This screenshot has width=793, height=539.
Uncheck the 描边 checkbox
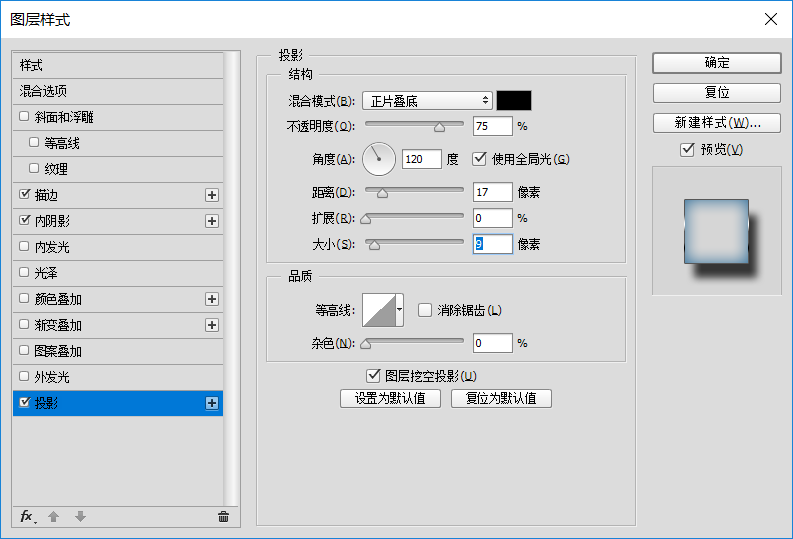point(24,194)
